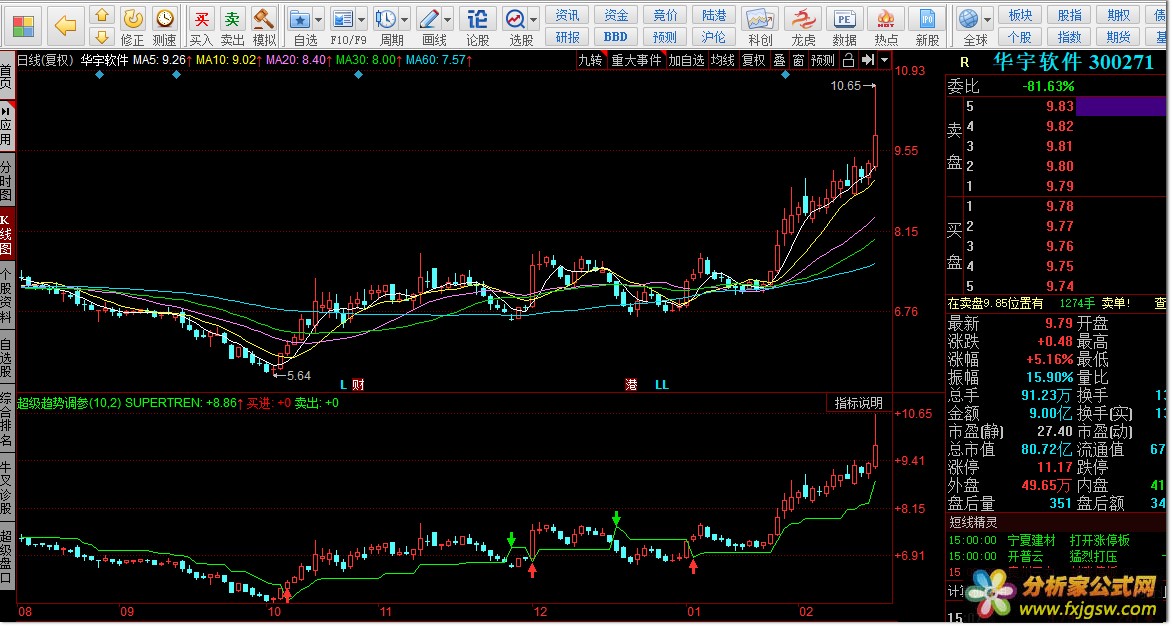Click the yellow up arrow button
The width and height of the screenshot is (1173, 626).
click(102, 15)
